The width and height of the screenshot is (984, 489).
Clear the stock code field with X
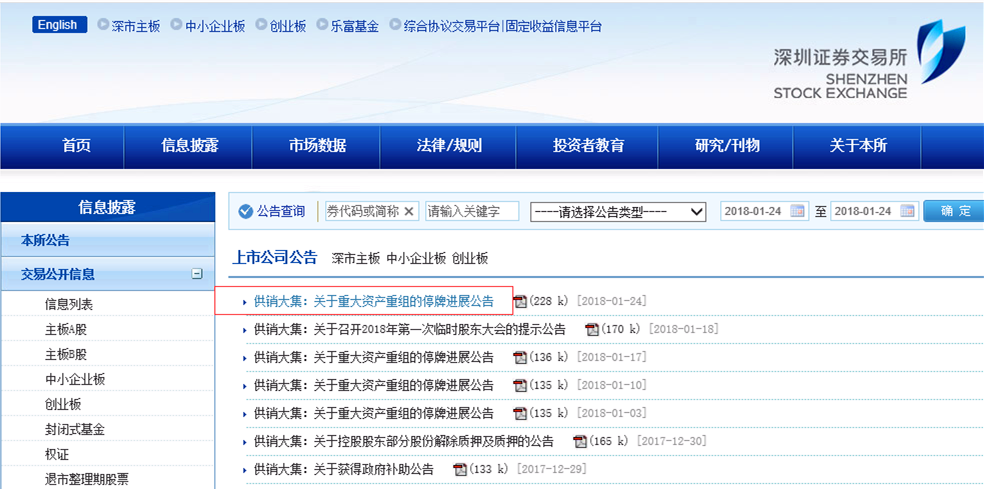click(x=409, y=212)
